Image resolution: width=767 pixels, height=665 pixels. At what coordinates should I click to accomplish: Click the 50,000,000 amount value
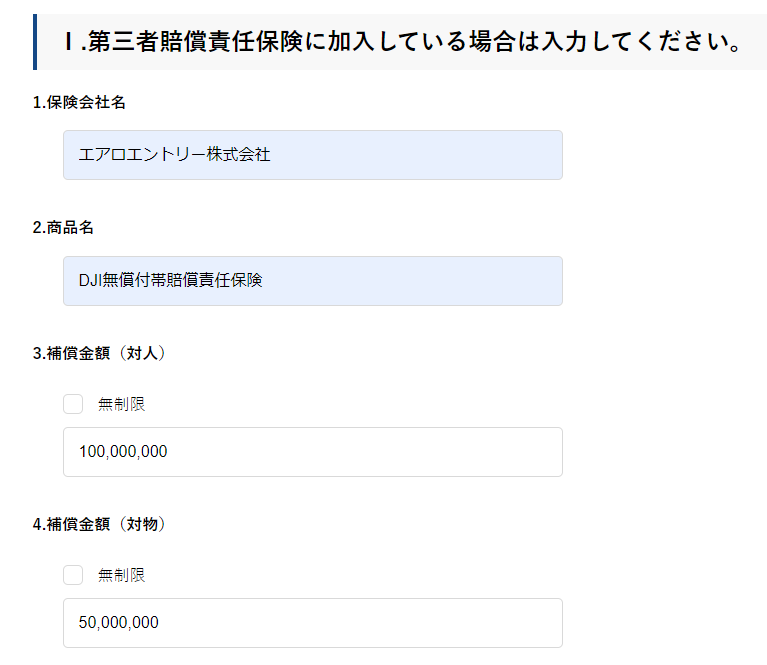[118, 623]
